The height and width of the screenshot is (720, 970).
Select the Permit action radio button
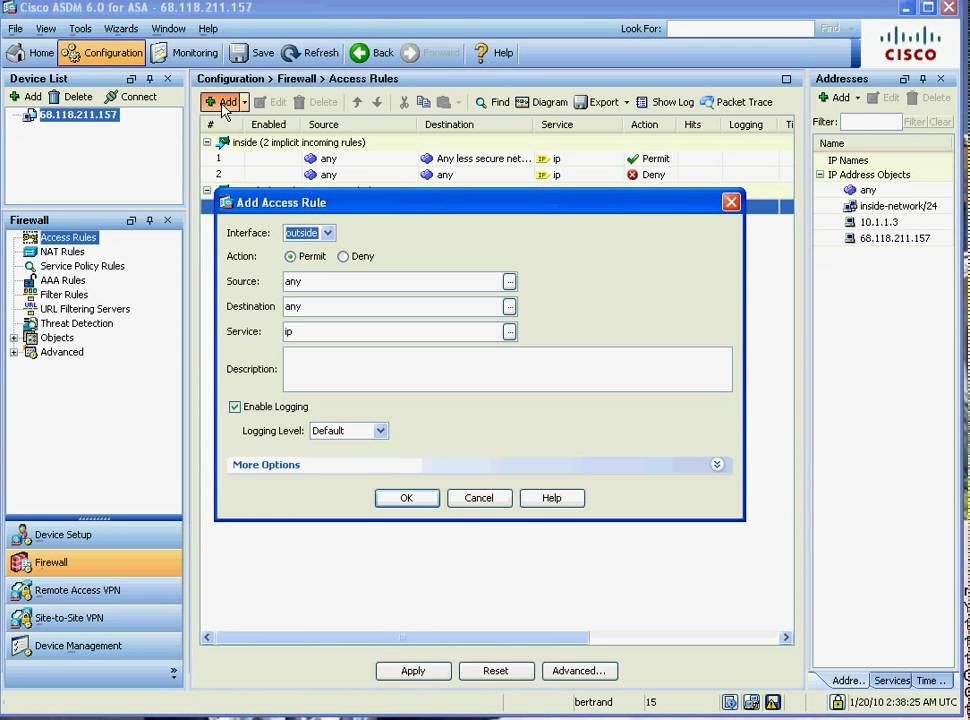pos(290,257)
